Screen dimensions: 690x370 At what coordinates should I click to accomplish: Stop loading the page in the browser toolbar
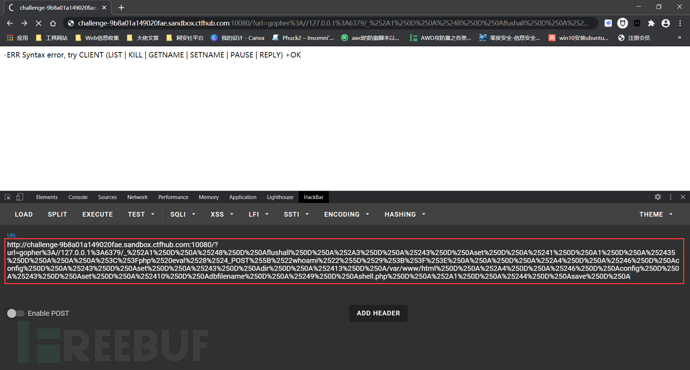coord(38,23)
